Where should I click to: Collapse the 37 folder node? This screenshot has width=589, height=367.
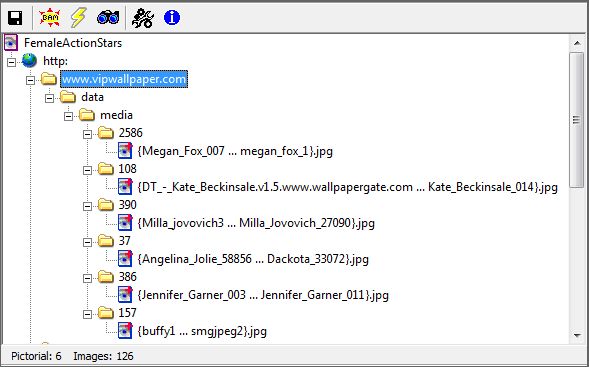pos(88,242)
